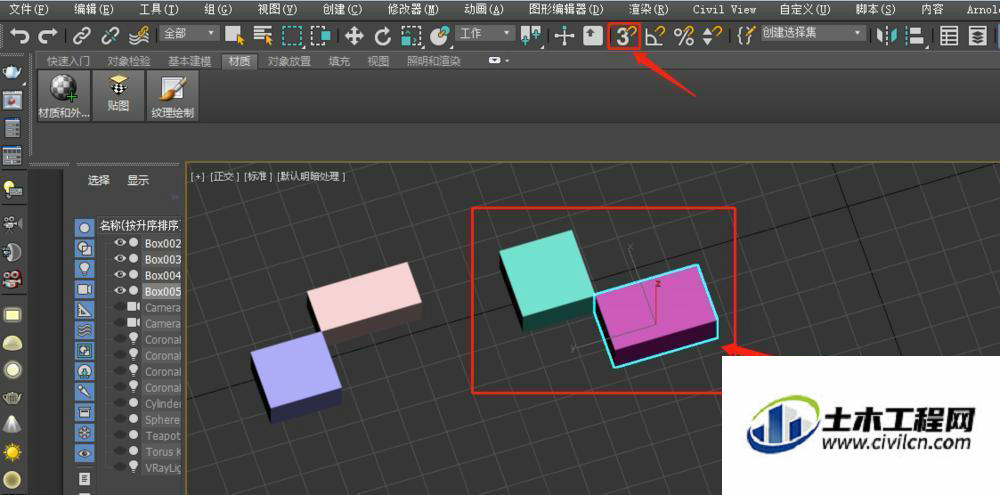The height and width of the screenshot is (495, 1000).
Task: Click the Align tool icon
Action: tap(916, 36)
